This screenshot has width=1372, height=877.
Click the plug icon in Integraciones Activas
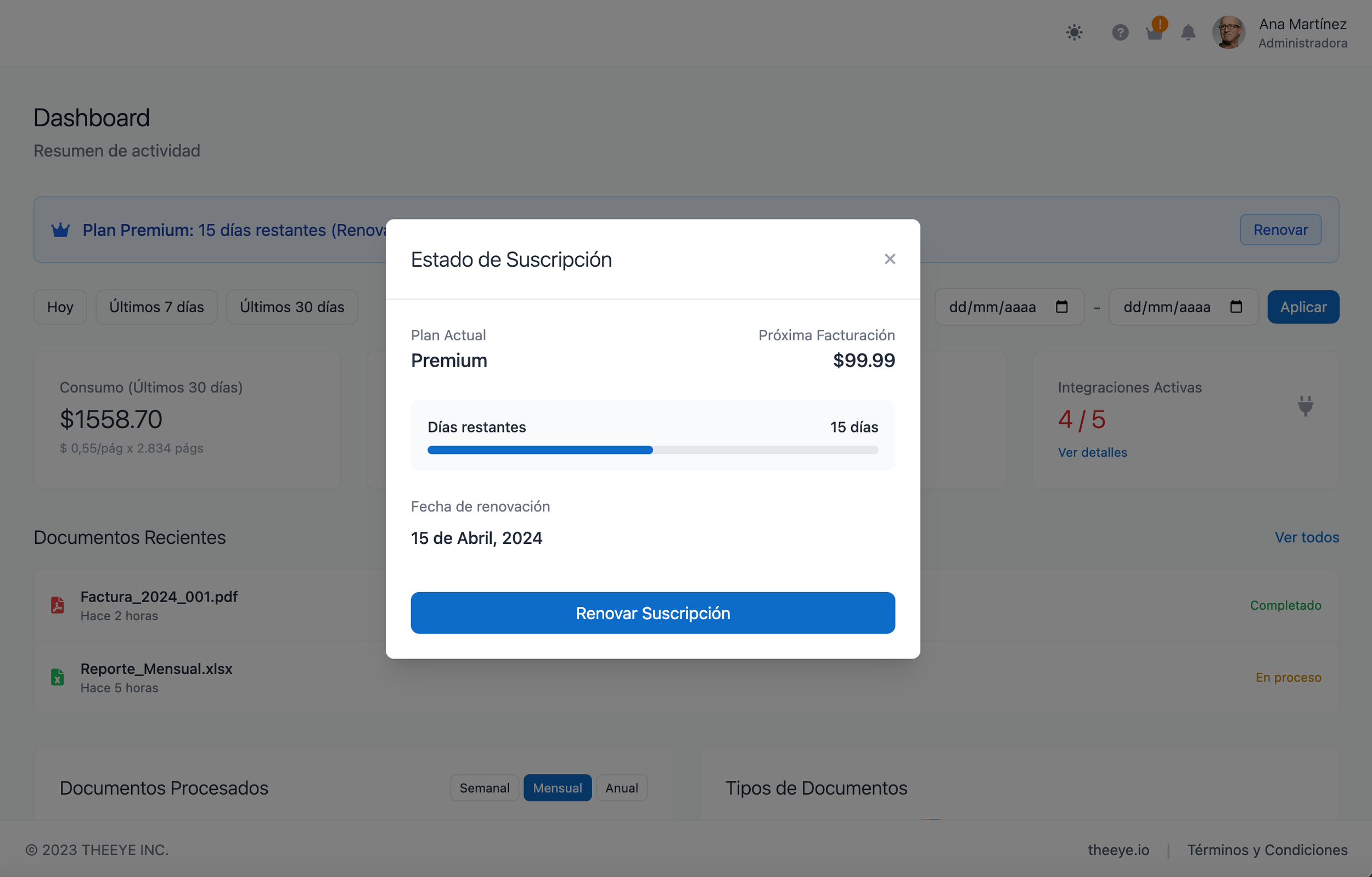[1306, 406]
